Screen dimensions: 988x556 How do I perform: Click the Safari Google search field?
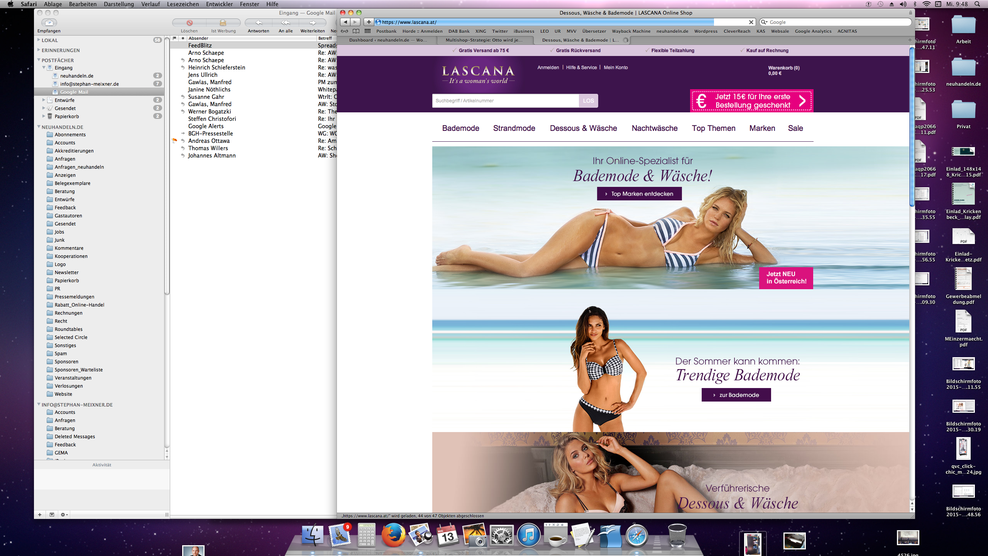[835, 22]
